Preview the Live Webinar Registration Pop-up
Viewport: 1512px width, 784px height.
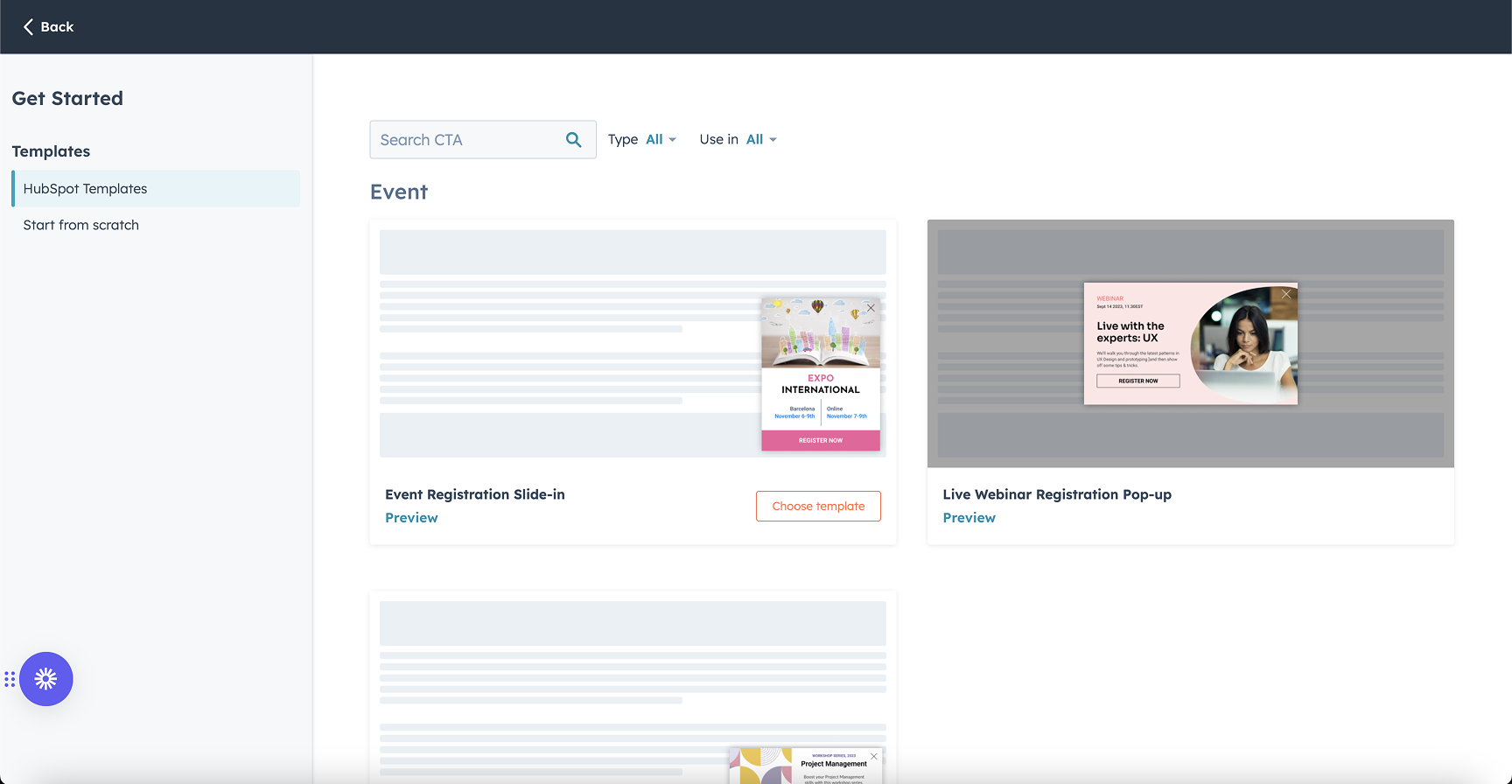click(x=969, y=518)
